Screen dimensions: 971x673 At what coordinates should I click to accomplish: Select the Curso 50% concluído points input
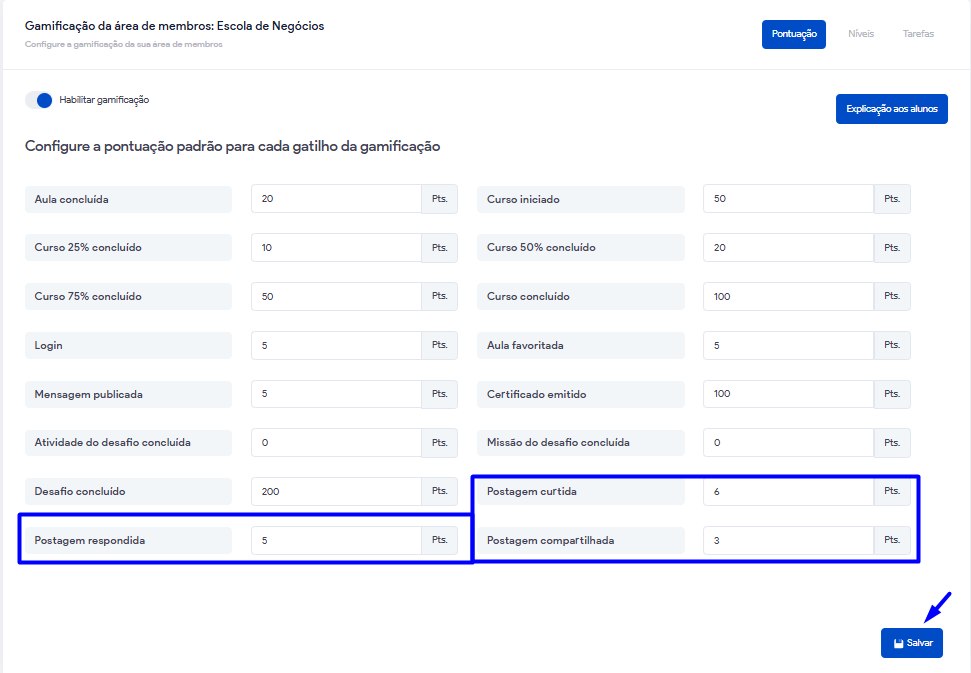click(x=787, y=248)
